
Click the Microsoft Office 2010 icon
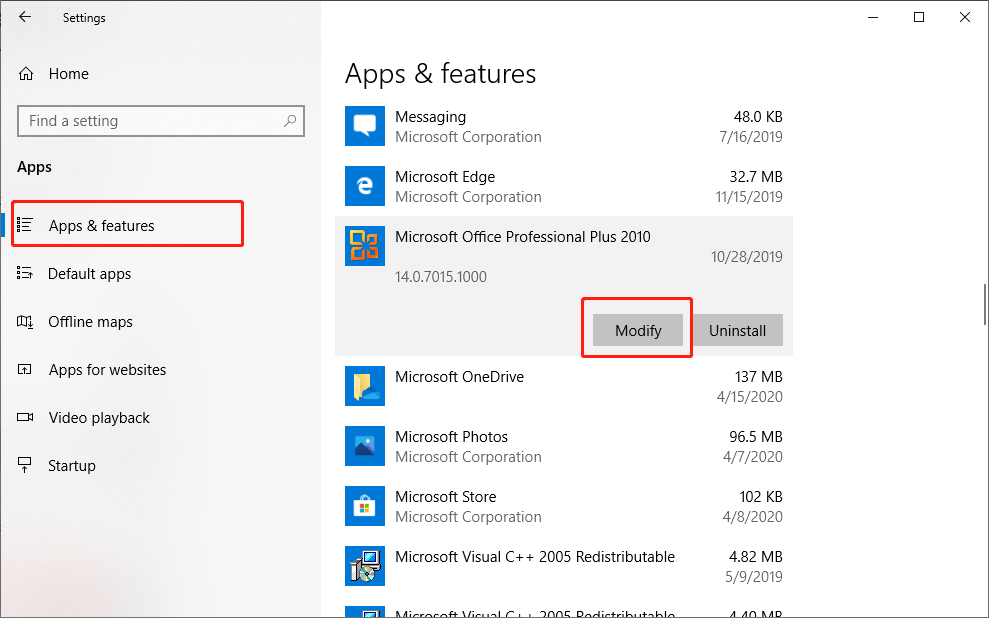coord(365,246)
